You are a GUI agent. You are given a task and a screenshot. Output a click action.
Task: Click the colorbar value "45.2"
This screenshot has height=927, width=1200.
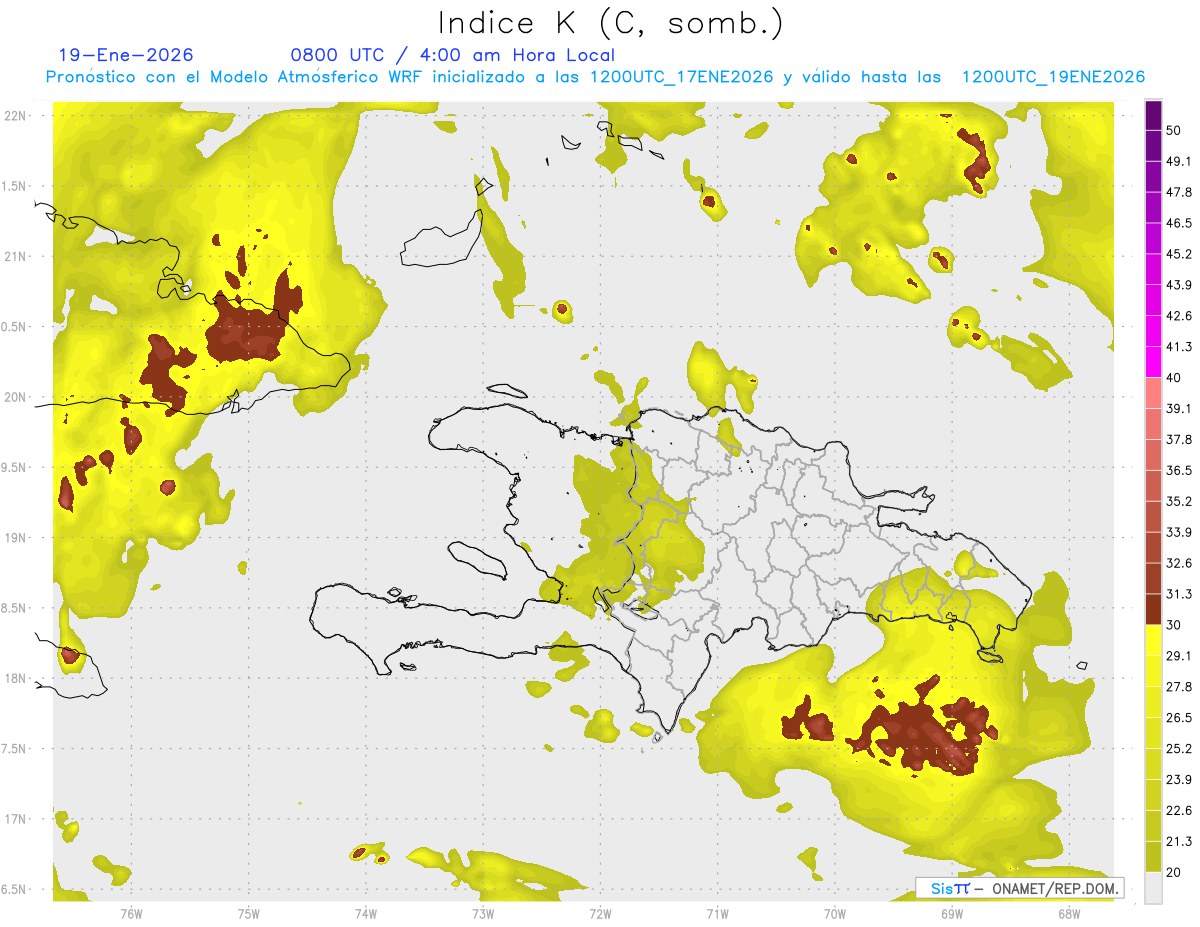coord(1180,254)
